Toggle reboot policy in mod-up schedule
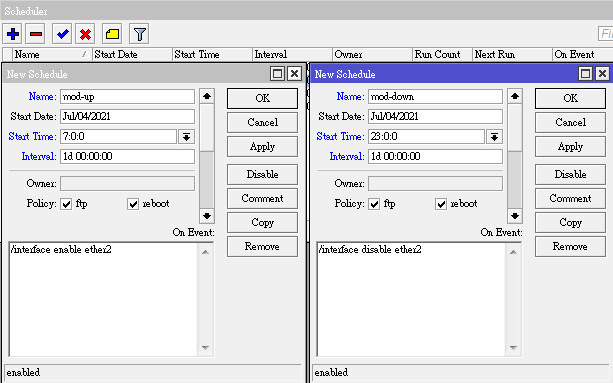The width and height of the screenshot is (613, 383). click(x=133, y=204)
